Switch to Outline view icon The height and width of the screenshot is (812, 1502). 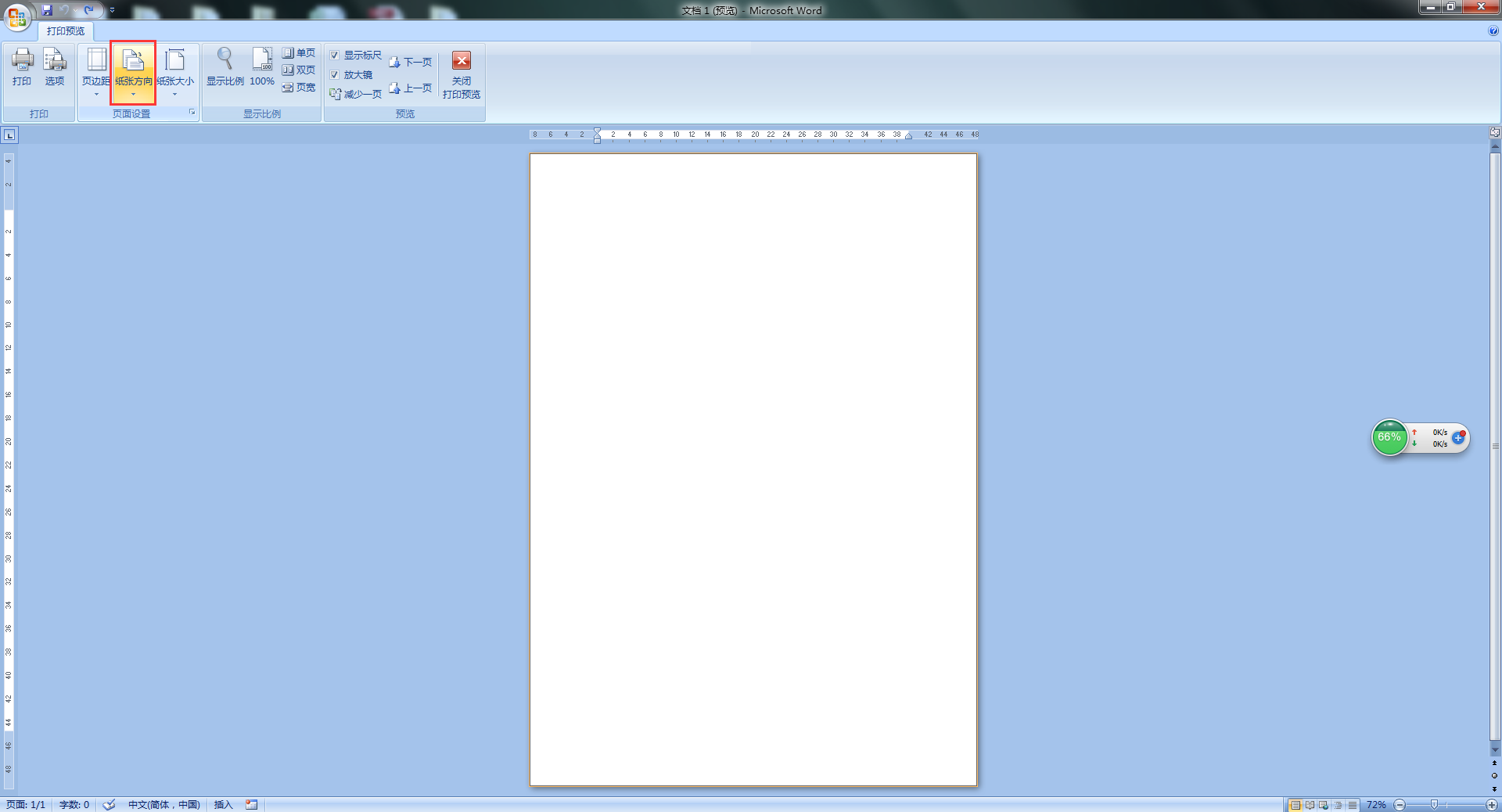1338,805
